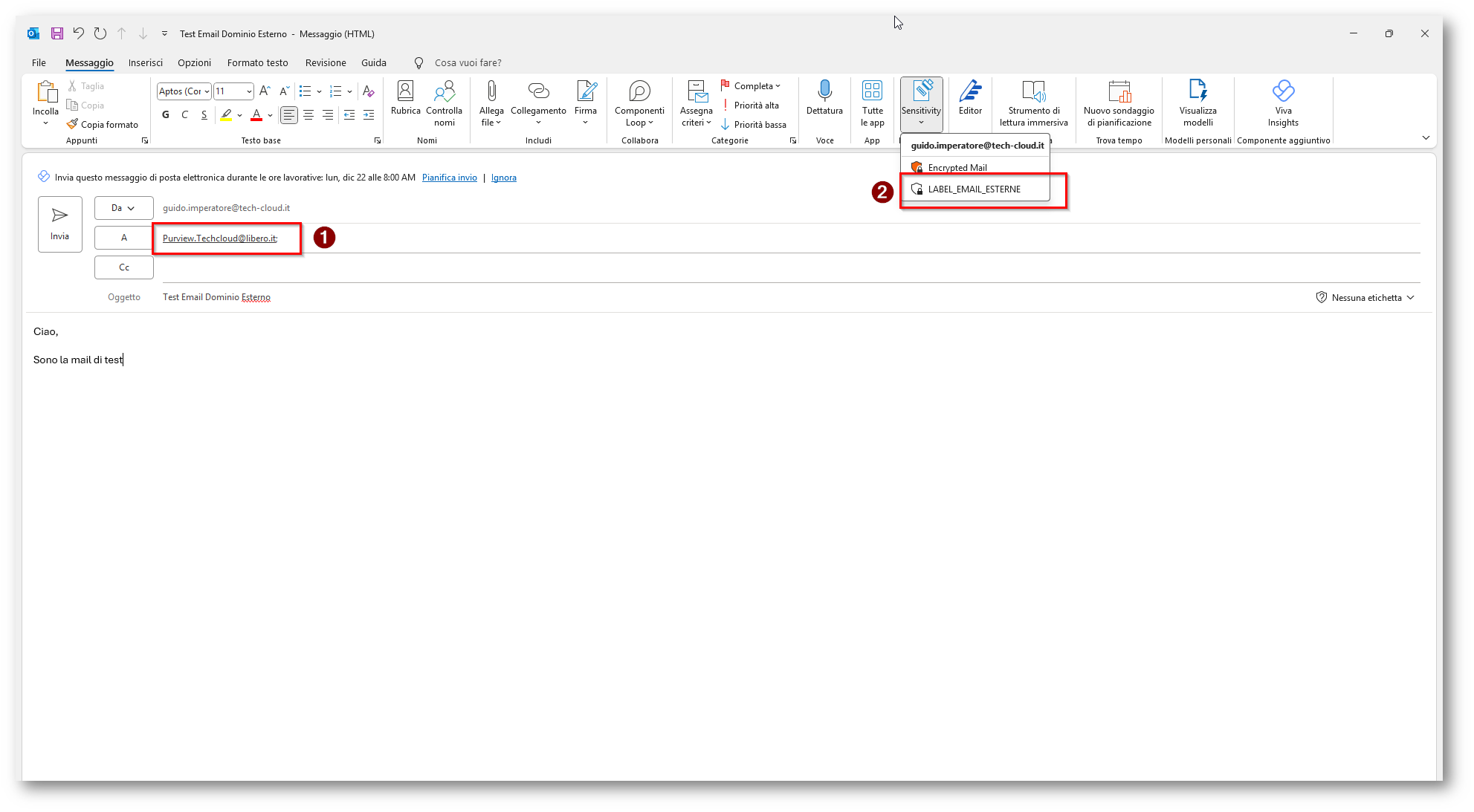Toggle bold G formatting
Image resolution: width=1474 pixels, height=812 pixels.
point(165,114)
